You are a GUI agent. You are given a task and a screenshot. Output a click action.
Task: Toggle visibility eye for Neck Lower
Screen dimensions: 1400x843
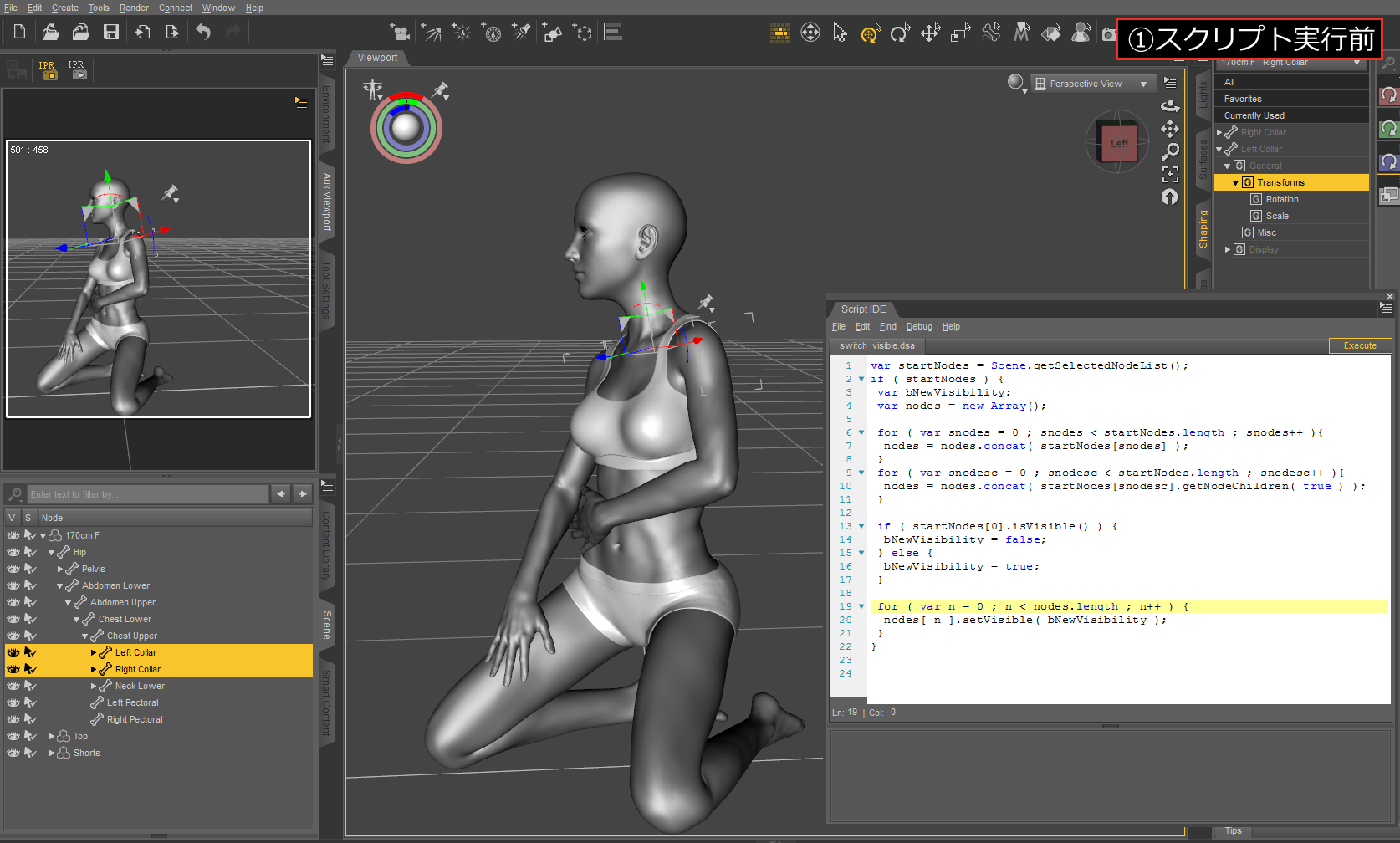click(13, 686)
